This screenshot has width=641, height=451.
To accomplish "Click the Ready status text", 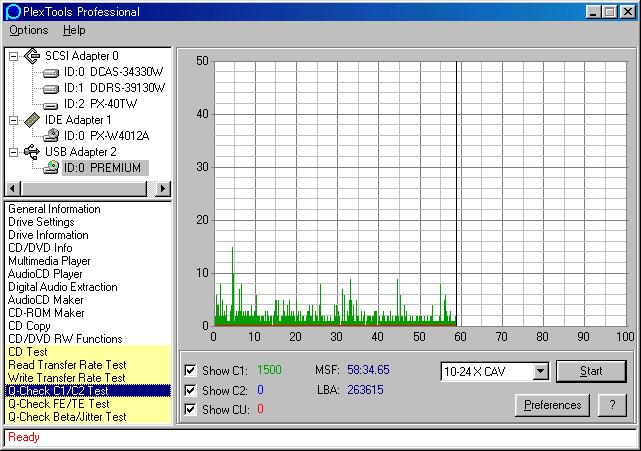I will coord(24,437).
